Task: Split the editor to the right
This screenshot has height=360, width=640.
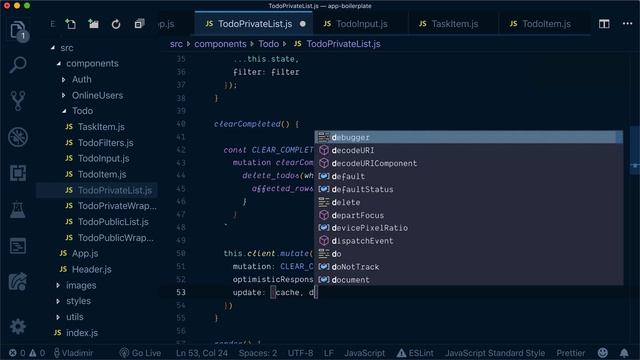Action: click(x=604, y=24)
